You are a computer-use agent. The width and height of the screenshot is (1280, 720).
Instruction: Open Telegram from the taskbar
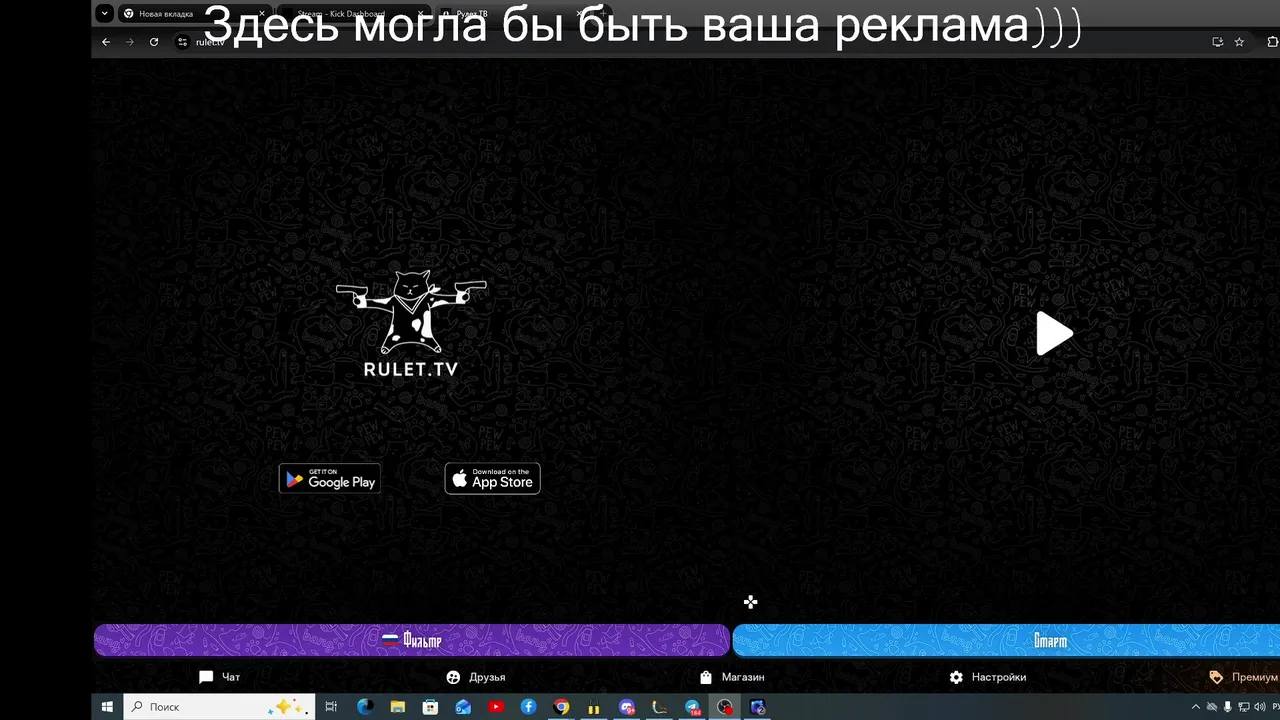click(692, 707)
